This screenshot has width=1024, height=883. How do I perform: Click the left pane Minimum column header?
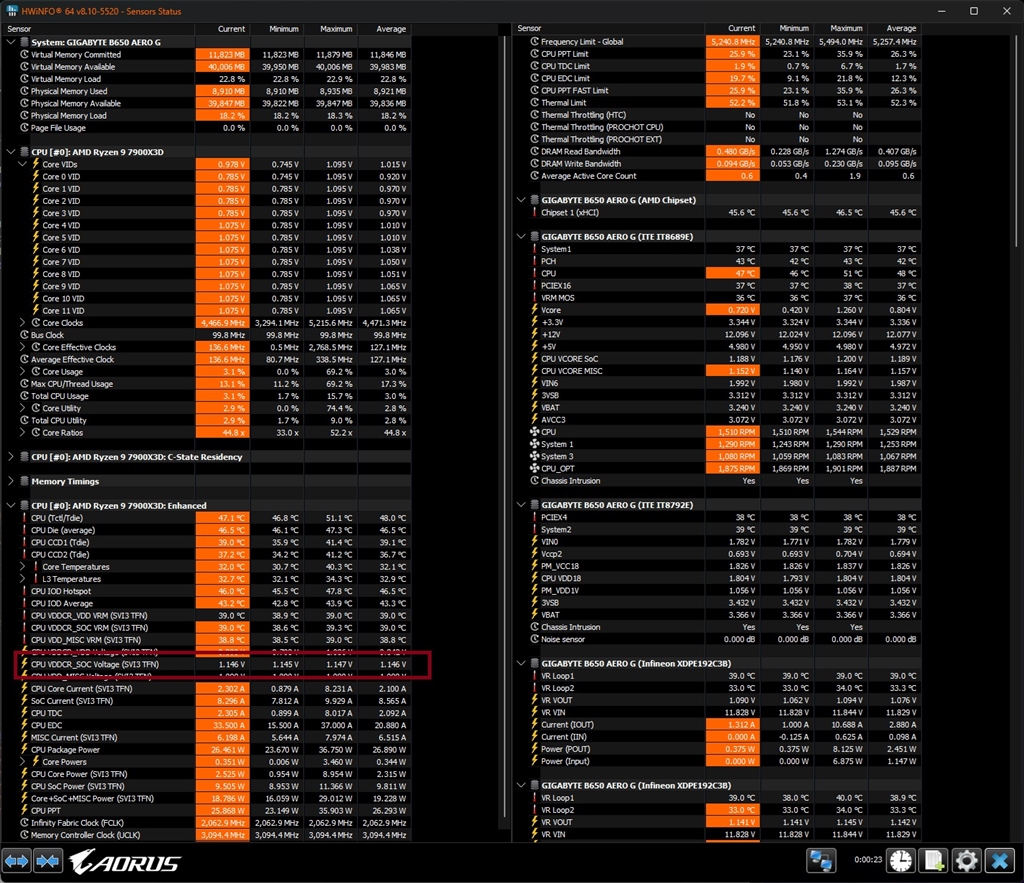276,29
